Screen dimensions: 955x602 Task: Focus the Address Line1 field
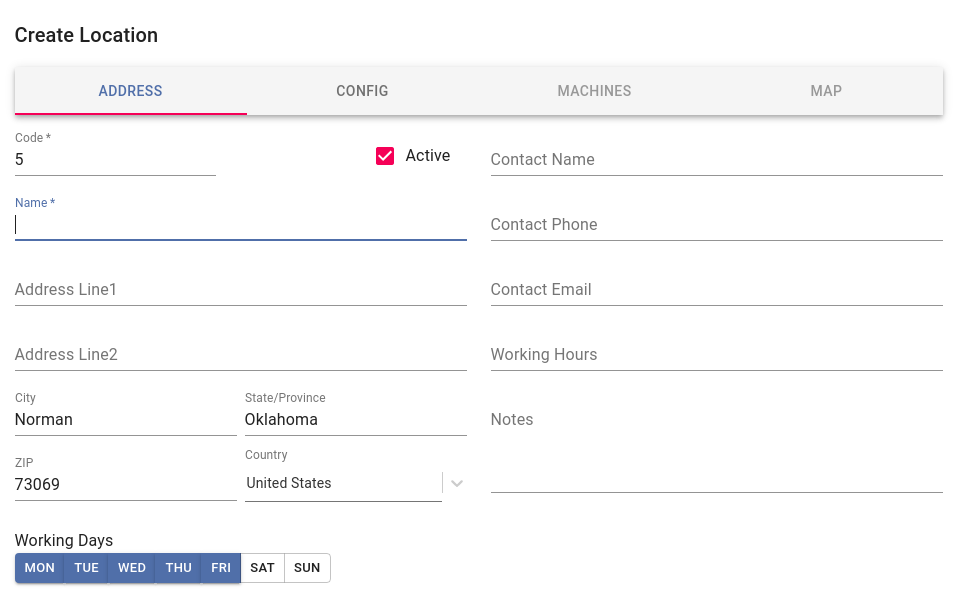click(240, 289)
